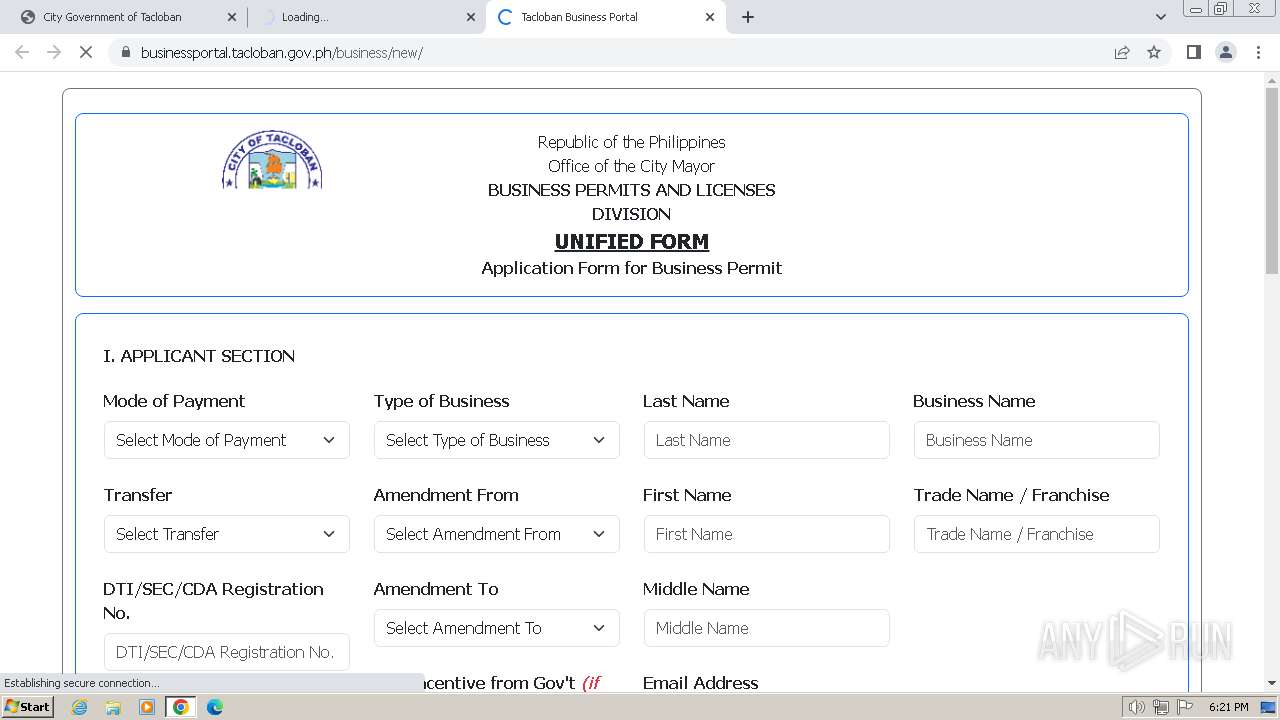The image size is (1280, 720).
Task: Click the Business Name input field
Action: coord(1037,440)
